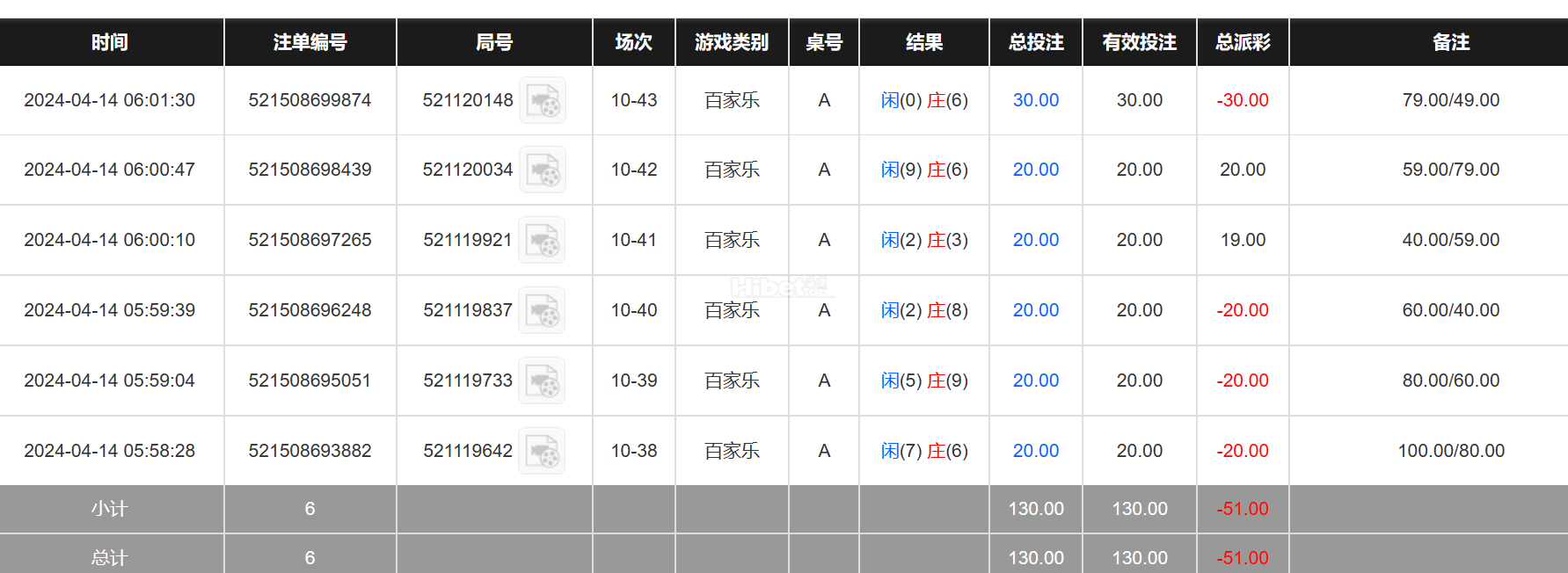1568x573 pixels.
Task: Click bet number 521508699874
Action: [310, 100]
